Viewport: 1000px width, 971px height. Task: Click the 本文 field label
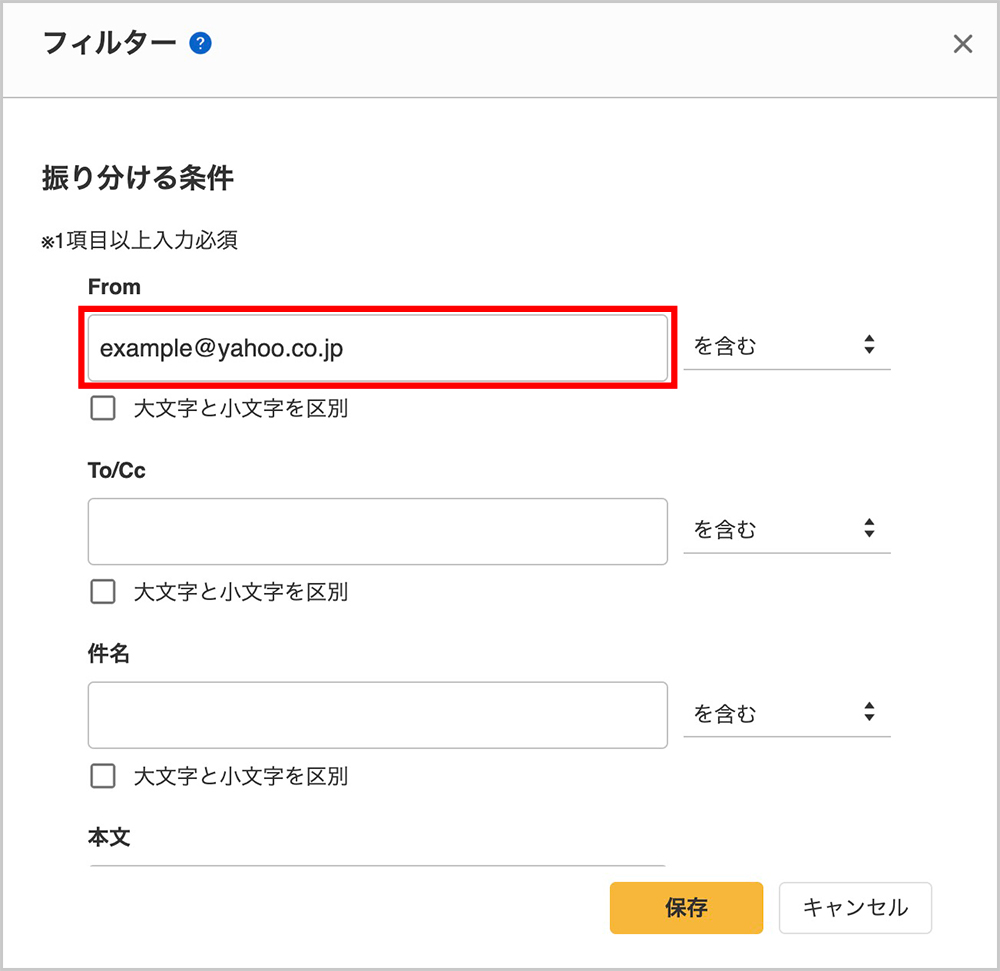coord(108,837)
